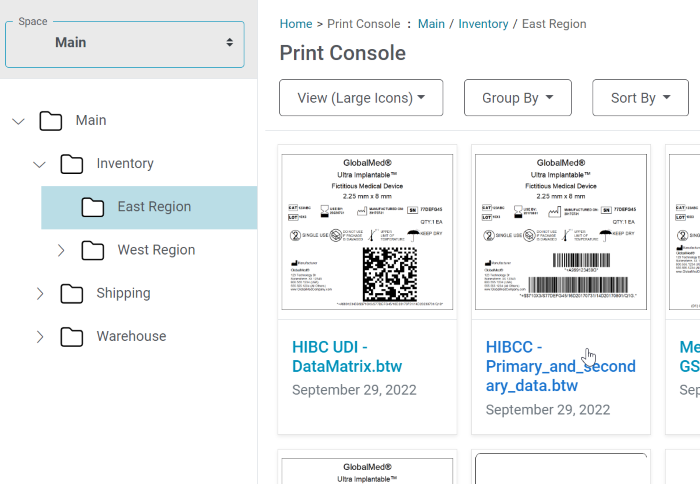Click Print Console text in breadcrumb

pyautogui.click(x=363, y=24)
